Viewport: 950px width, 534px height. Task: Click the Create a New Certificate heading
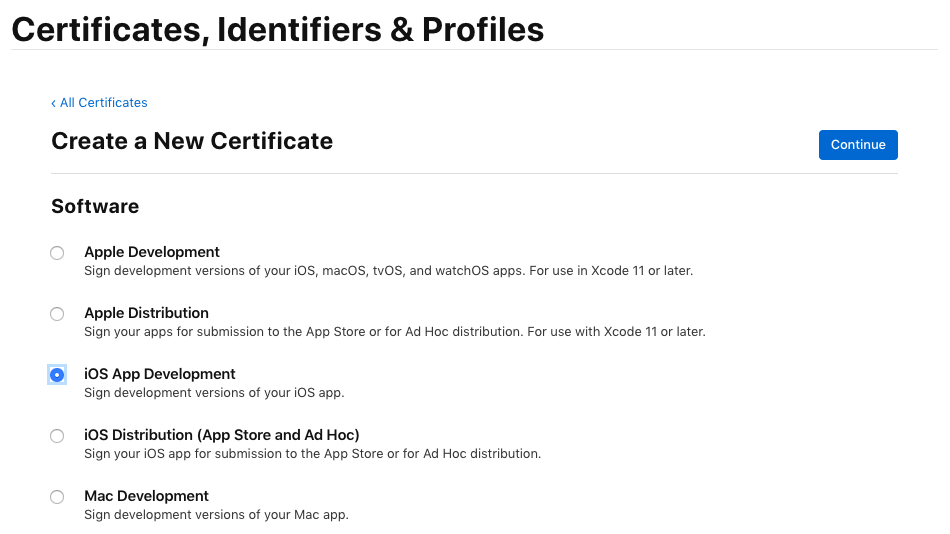pyautogui.click(x=192, y=141)
